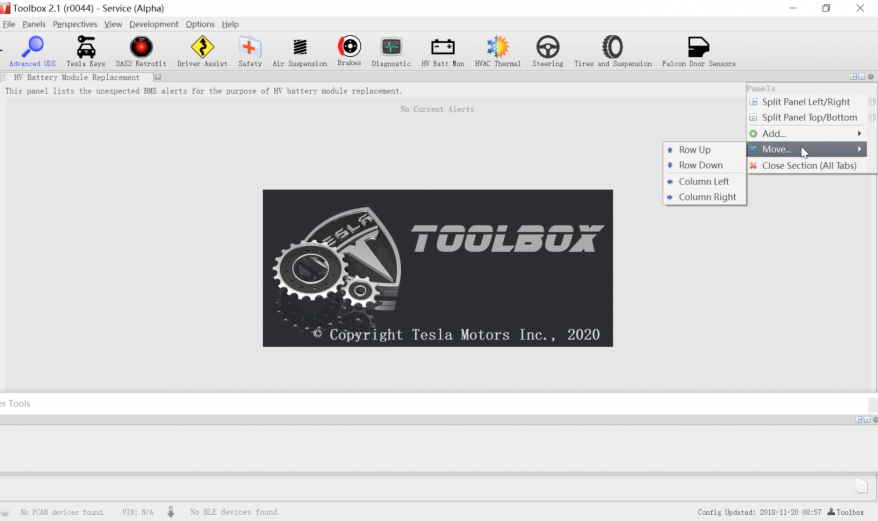
Task: Open the Panels menu
Action: [34, 24]
